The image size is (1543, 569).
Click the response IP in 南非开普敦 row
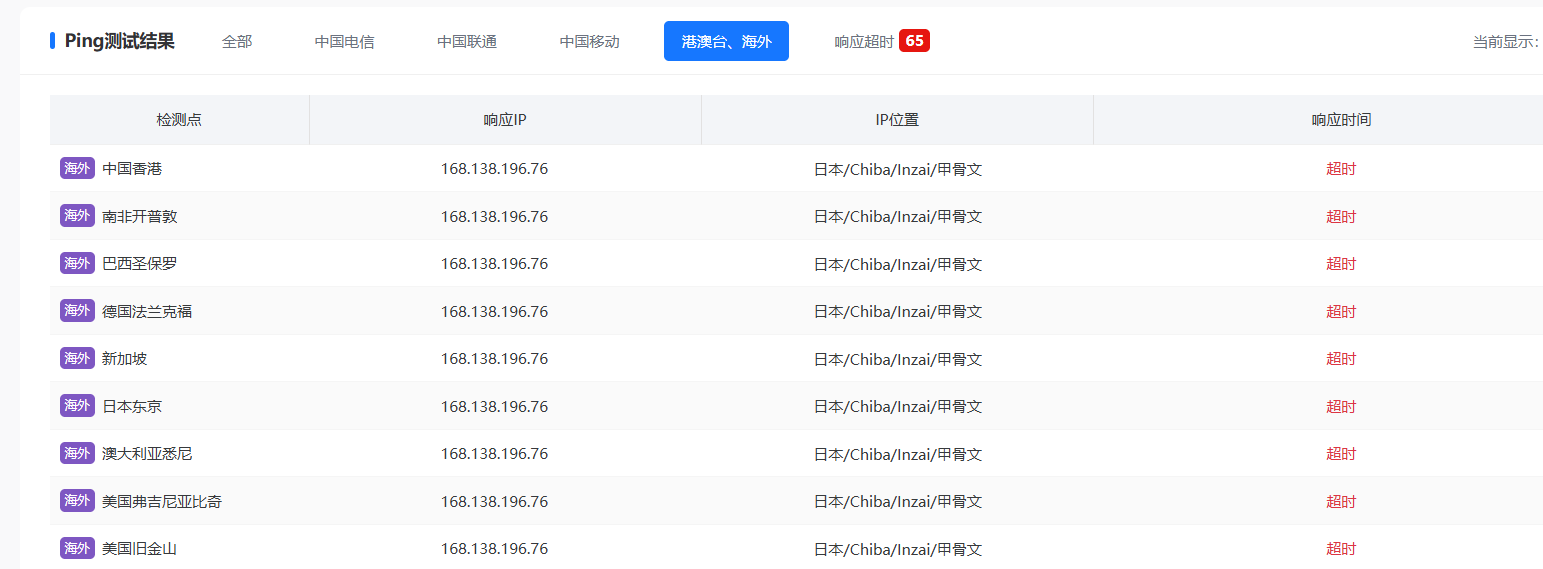[x=494, y=216]
